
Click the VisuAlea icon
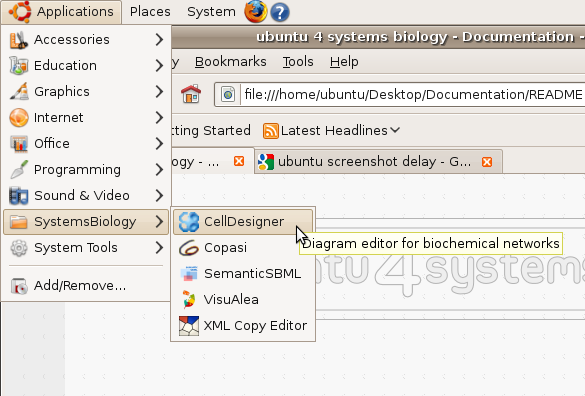[189, 300]
